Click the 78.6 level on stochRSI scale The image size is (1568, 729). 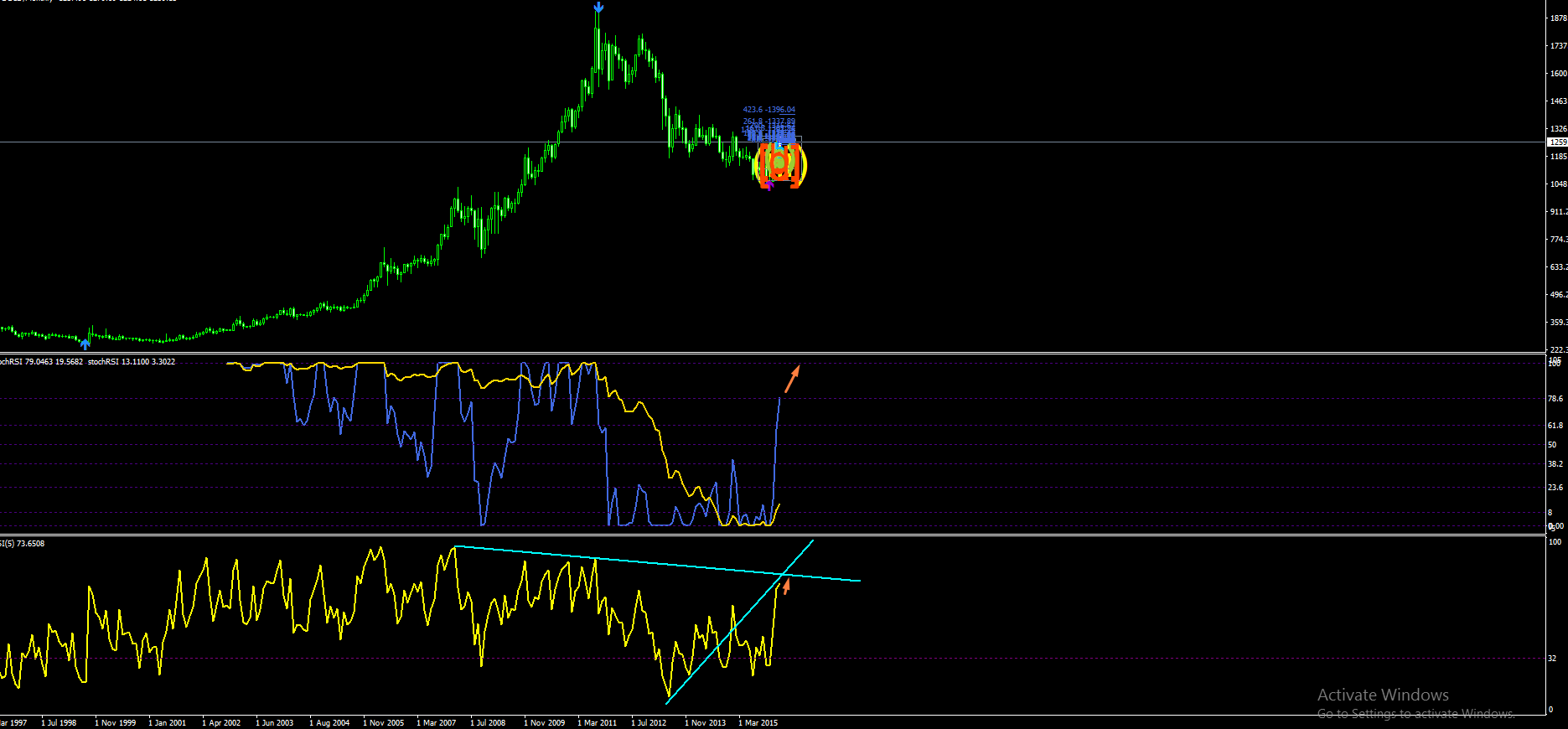coord(1555,399)
